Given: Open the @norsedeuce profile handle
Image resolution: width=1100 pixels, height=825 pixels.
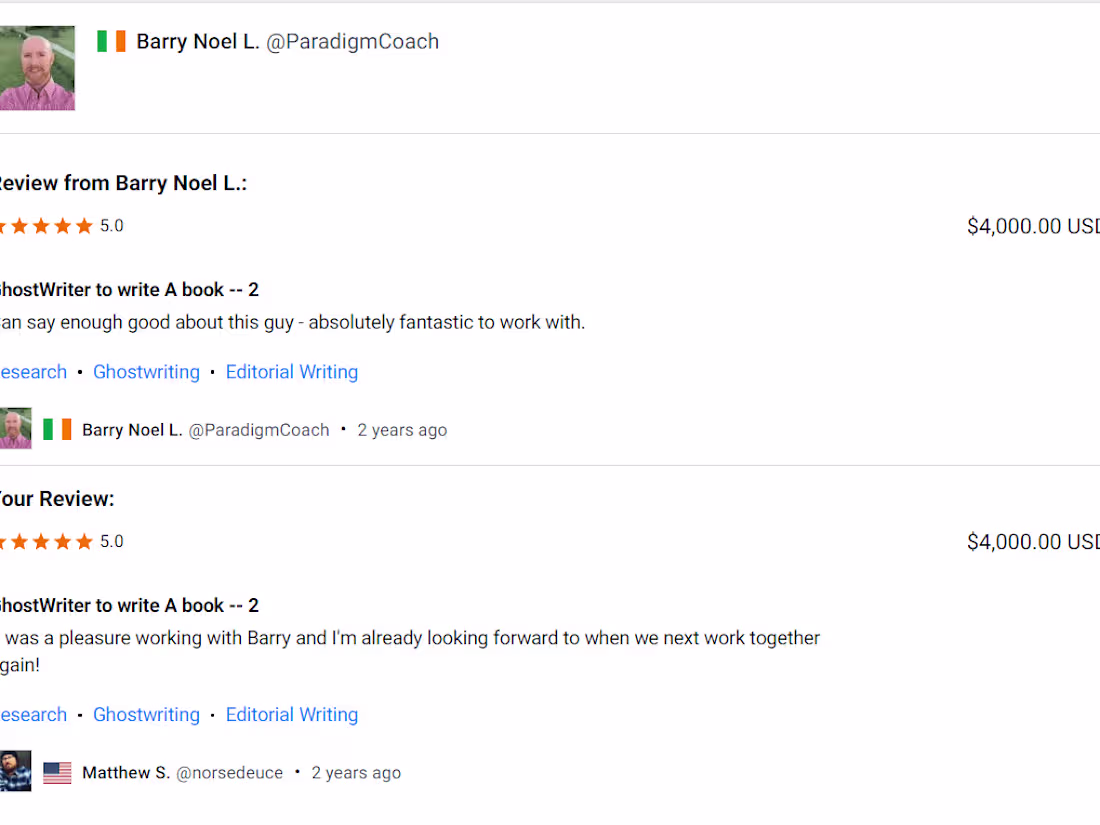Looking at the screenshot, I should [x=229, y=772].
